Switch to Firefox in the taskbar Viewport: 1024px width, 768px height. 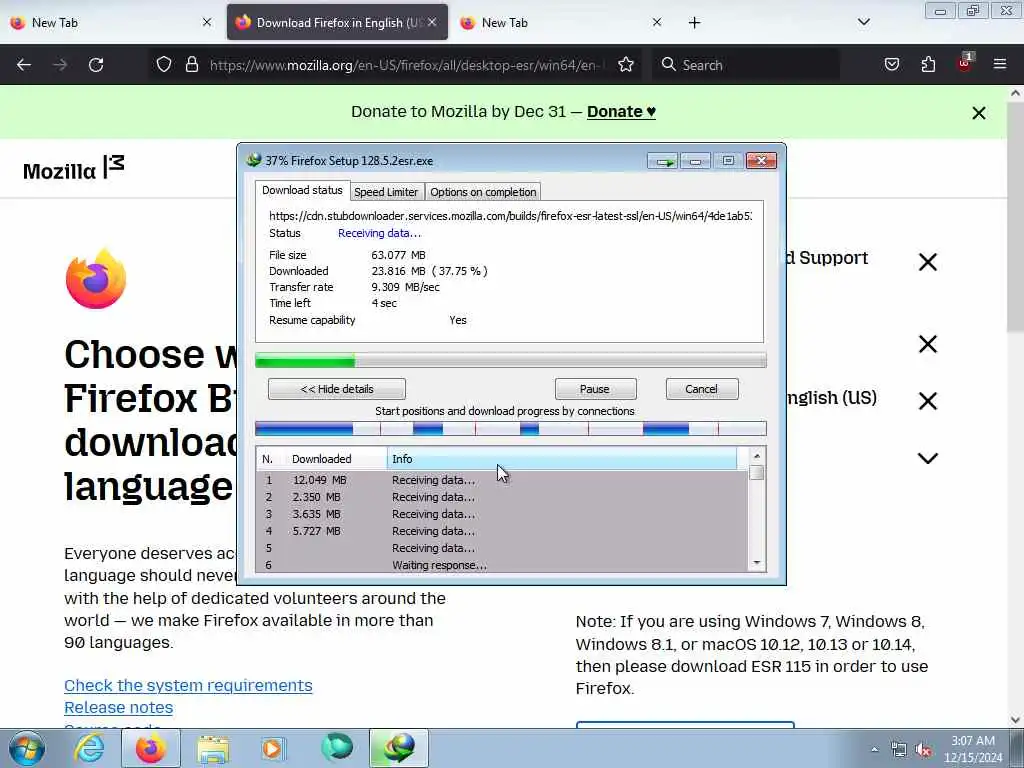(151, 748)
